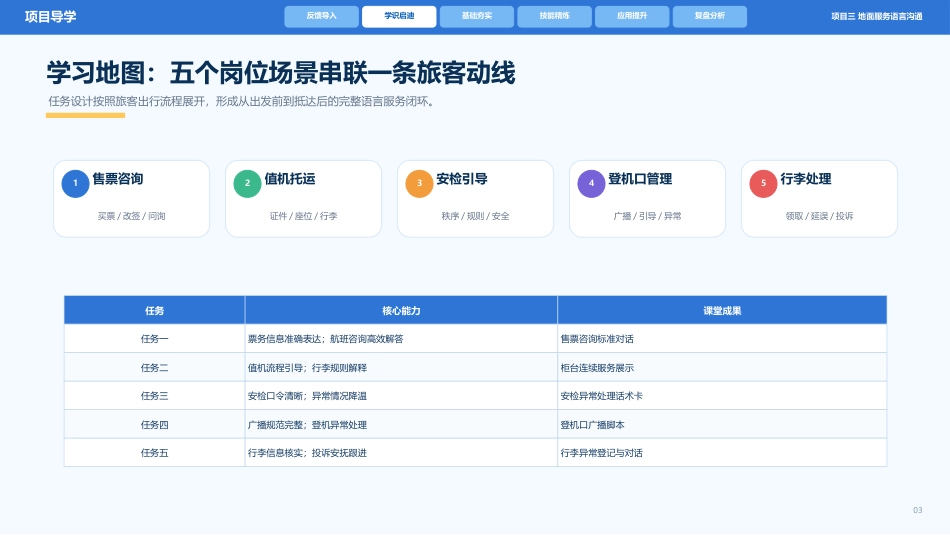Click the 安检异常处理话术卡 outcome cell

pyautogui.click(x=722, y=396)
